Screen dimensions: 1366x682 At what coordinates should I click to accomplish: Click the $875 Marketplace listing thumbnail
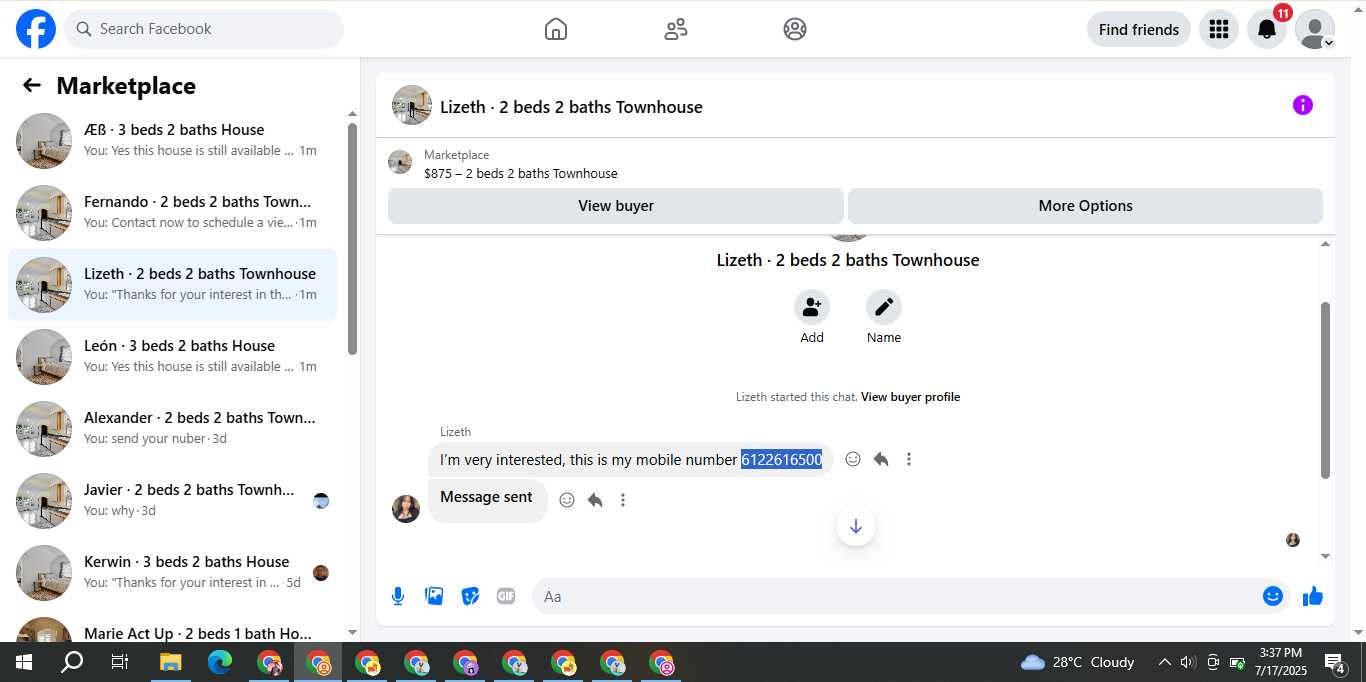(400, 162)
